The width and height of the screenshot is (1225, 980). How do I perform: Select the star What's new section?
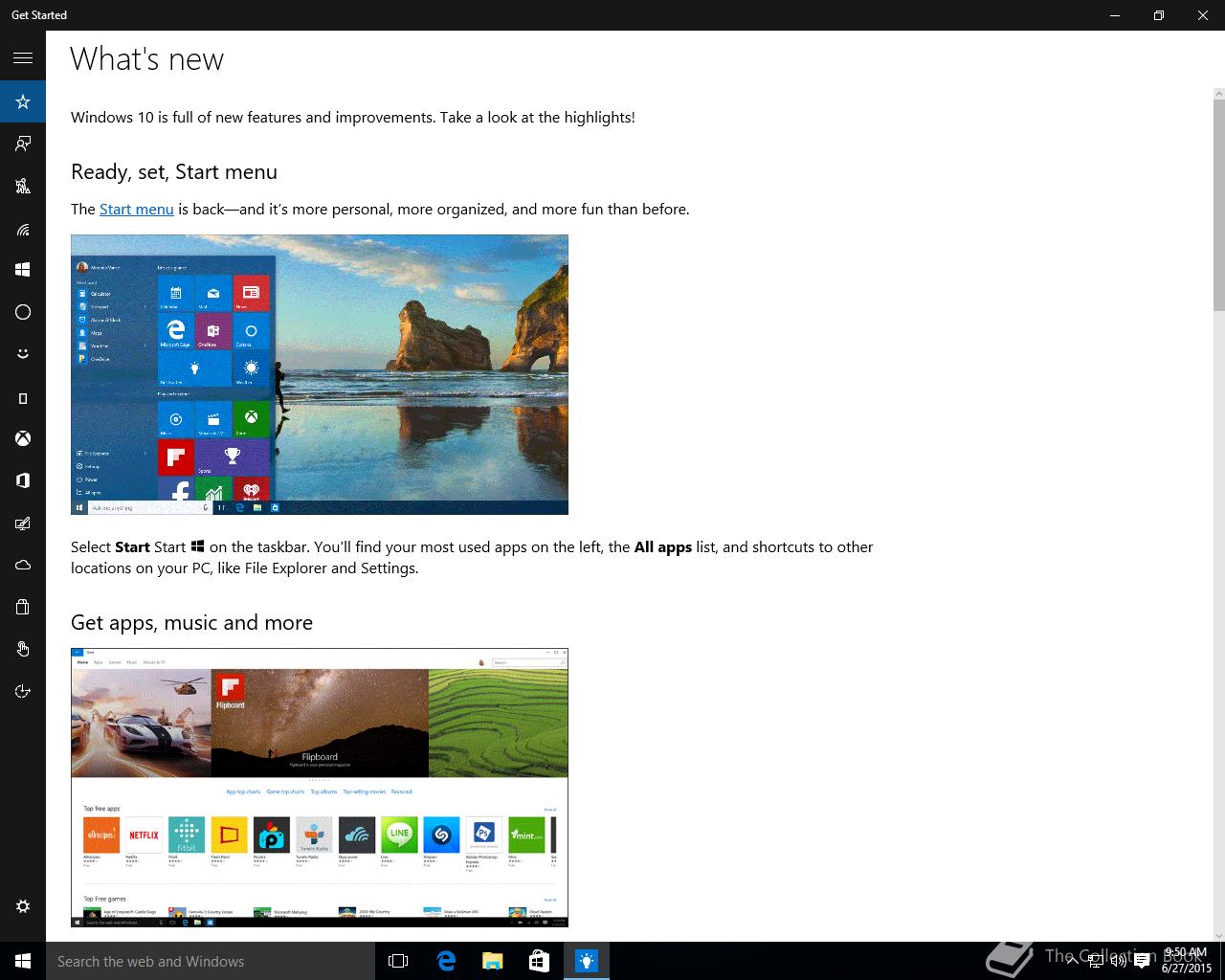pyautogui.click(x=23, y=101)
